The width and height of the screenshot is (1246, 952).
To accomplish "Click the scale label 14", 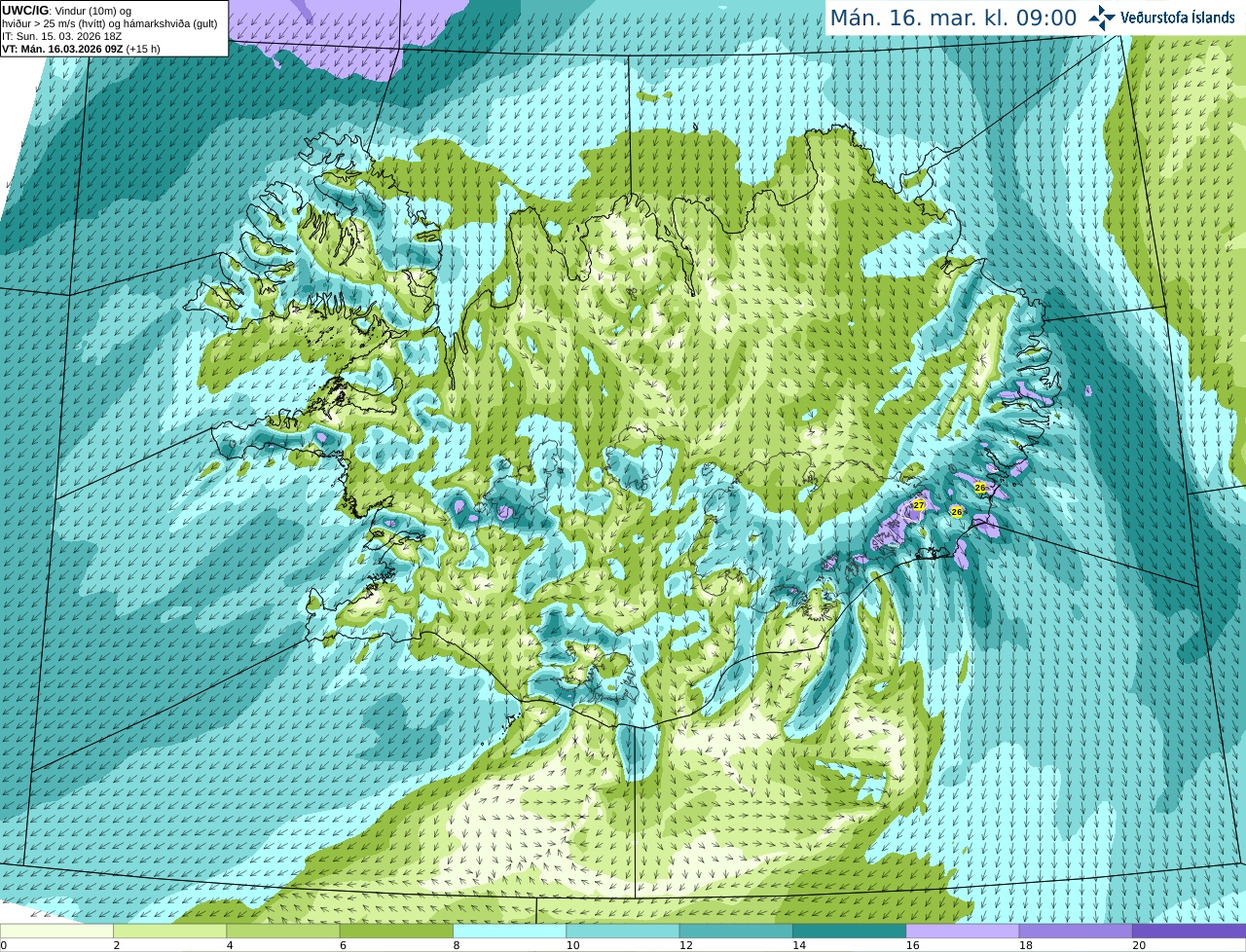I will pos(797,945).
